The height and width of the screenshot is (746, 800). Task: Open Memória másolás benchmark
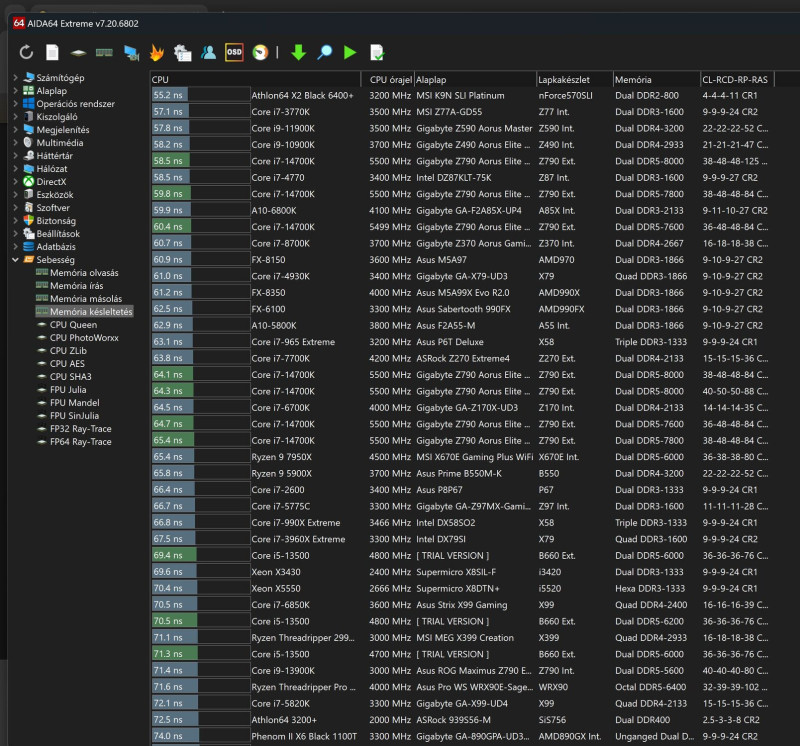click(86, 299)
